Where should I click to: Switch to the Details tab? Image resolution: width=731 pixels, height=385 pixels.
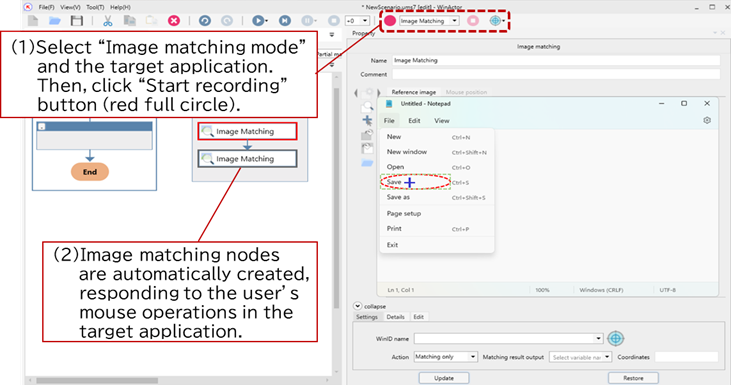click(395, 317)
